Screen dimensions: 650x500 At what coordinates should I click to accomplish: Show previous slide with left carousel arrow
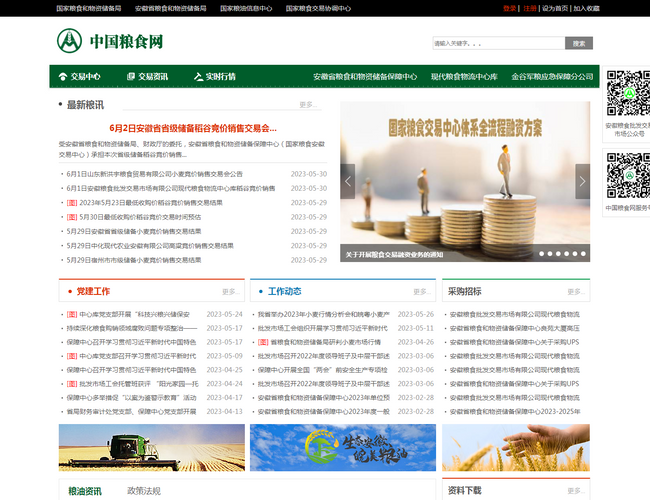point(347,181)
